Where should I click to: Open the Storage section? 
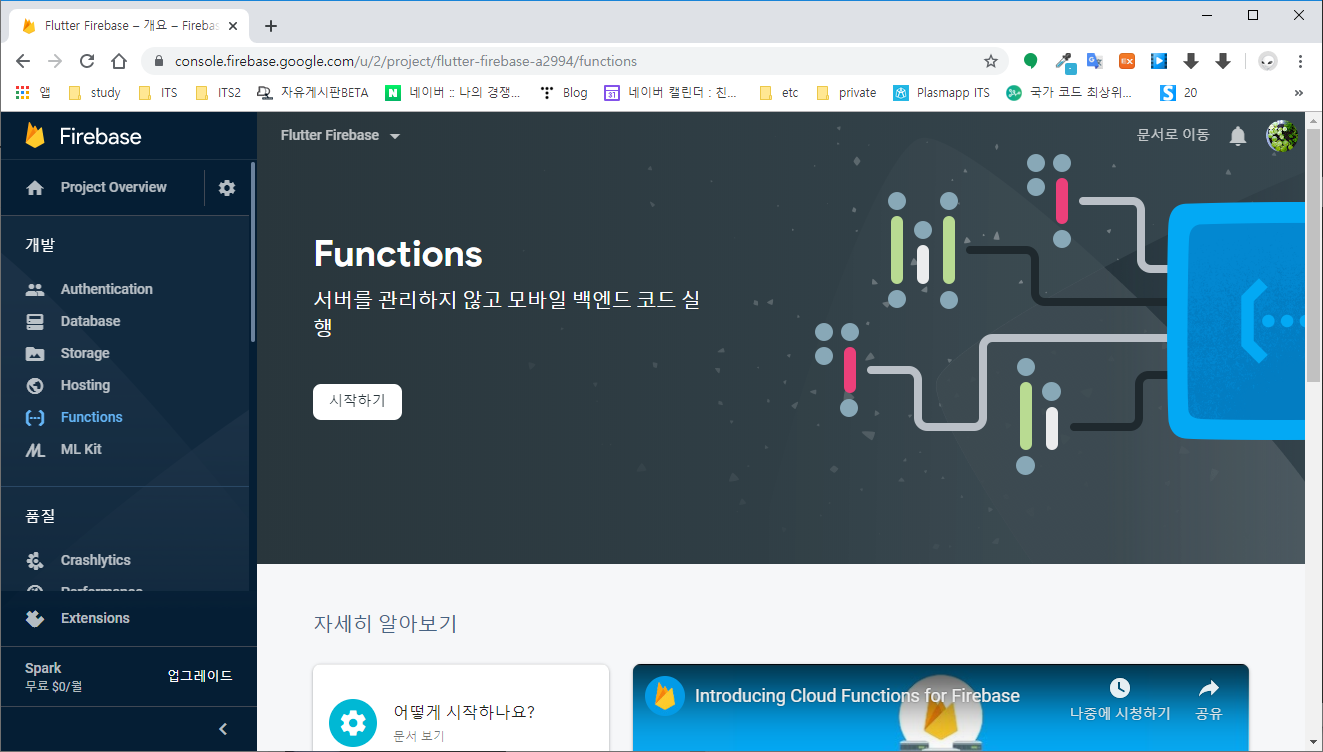click(85, 353)
